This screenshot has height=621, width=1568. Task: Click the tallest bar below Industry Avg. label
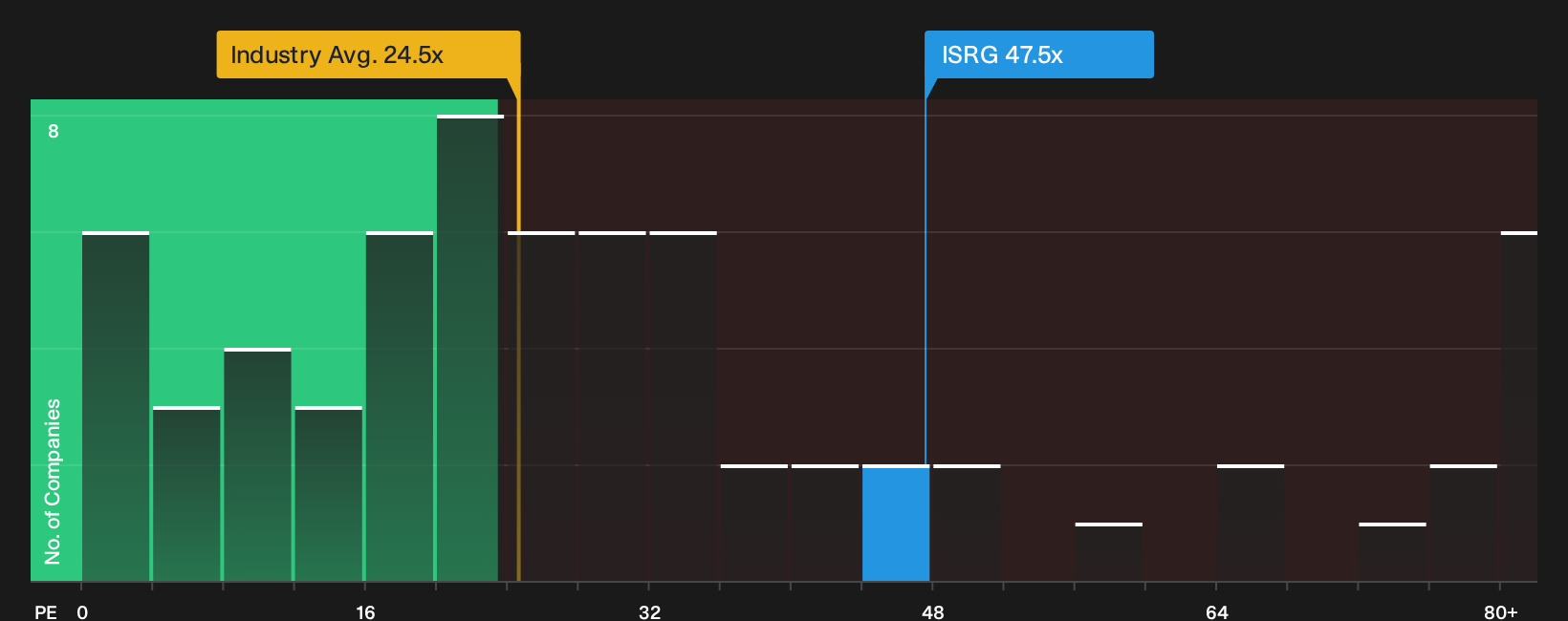click(469, 349)
